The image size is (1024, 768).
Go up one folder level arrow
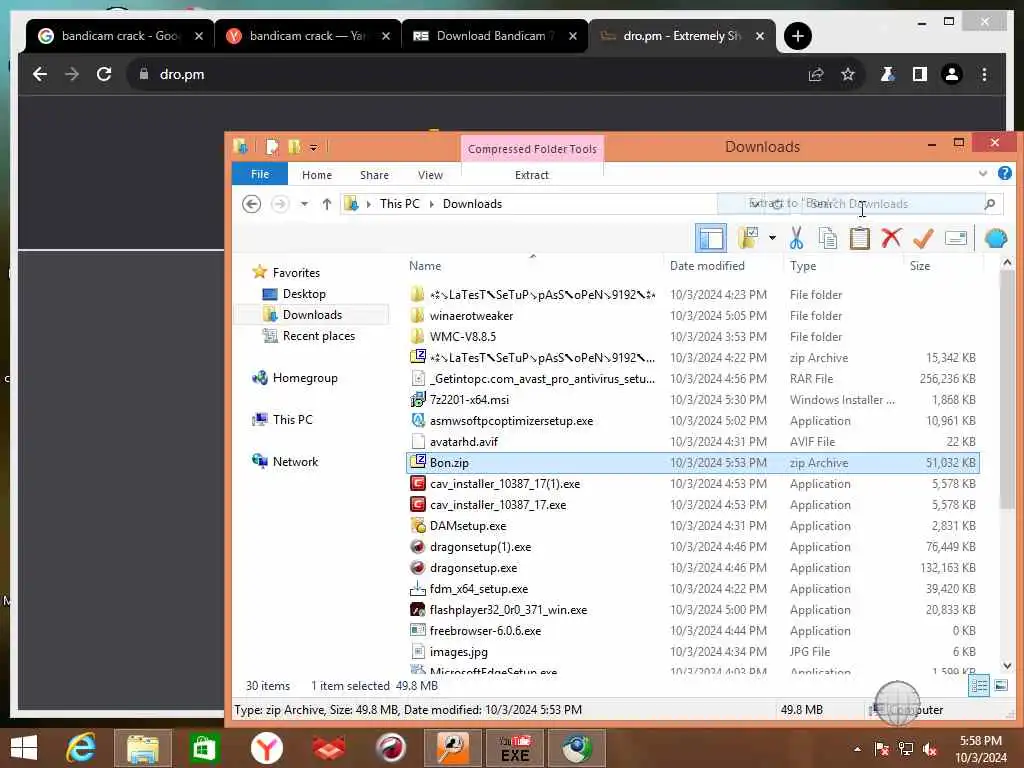click(327, 204)
